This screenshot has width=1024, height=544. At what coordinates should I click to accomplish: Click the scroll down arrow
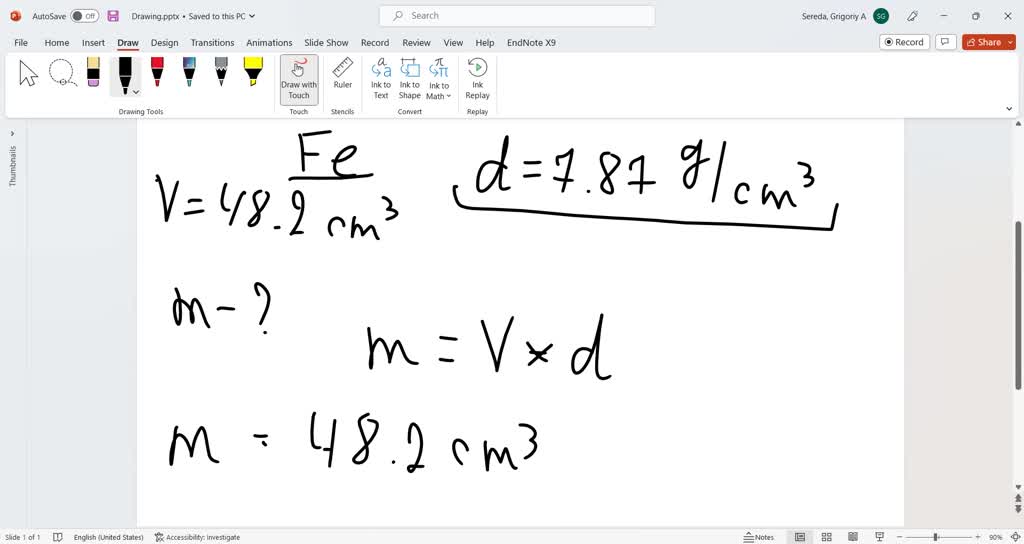(1018, 487)
